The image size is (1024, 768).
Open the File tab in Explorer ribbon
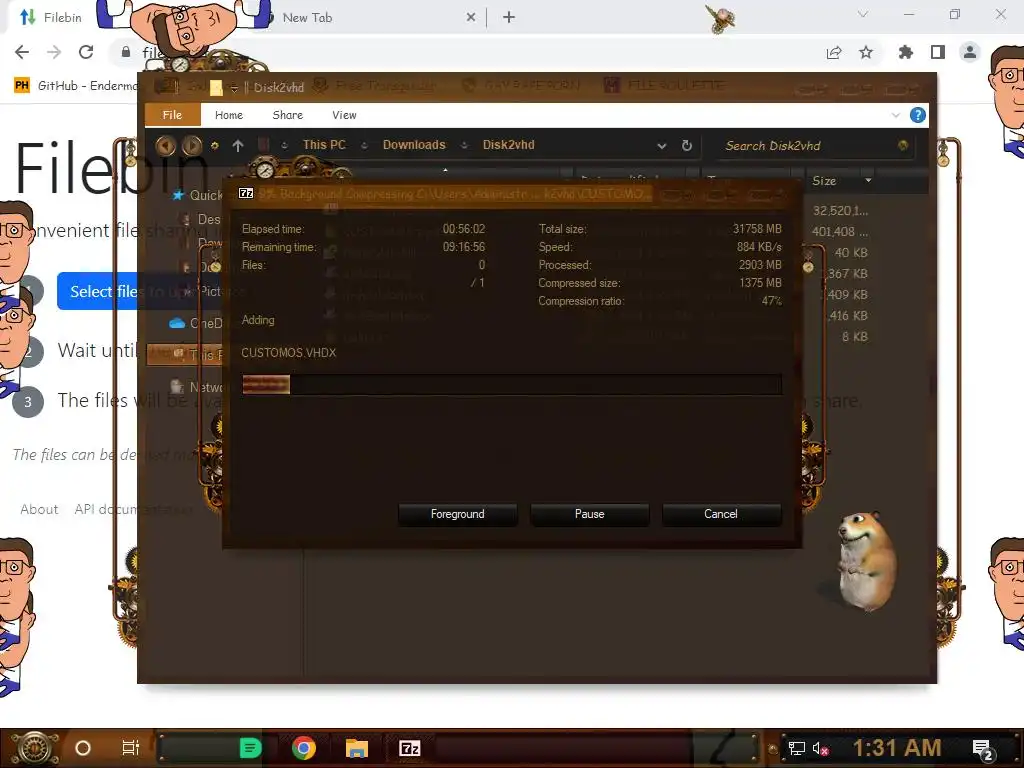172,115
